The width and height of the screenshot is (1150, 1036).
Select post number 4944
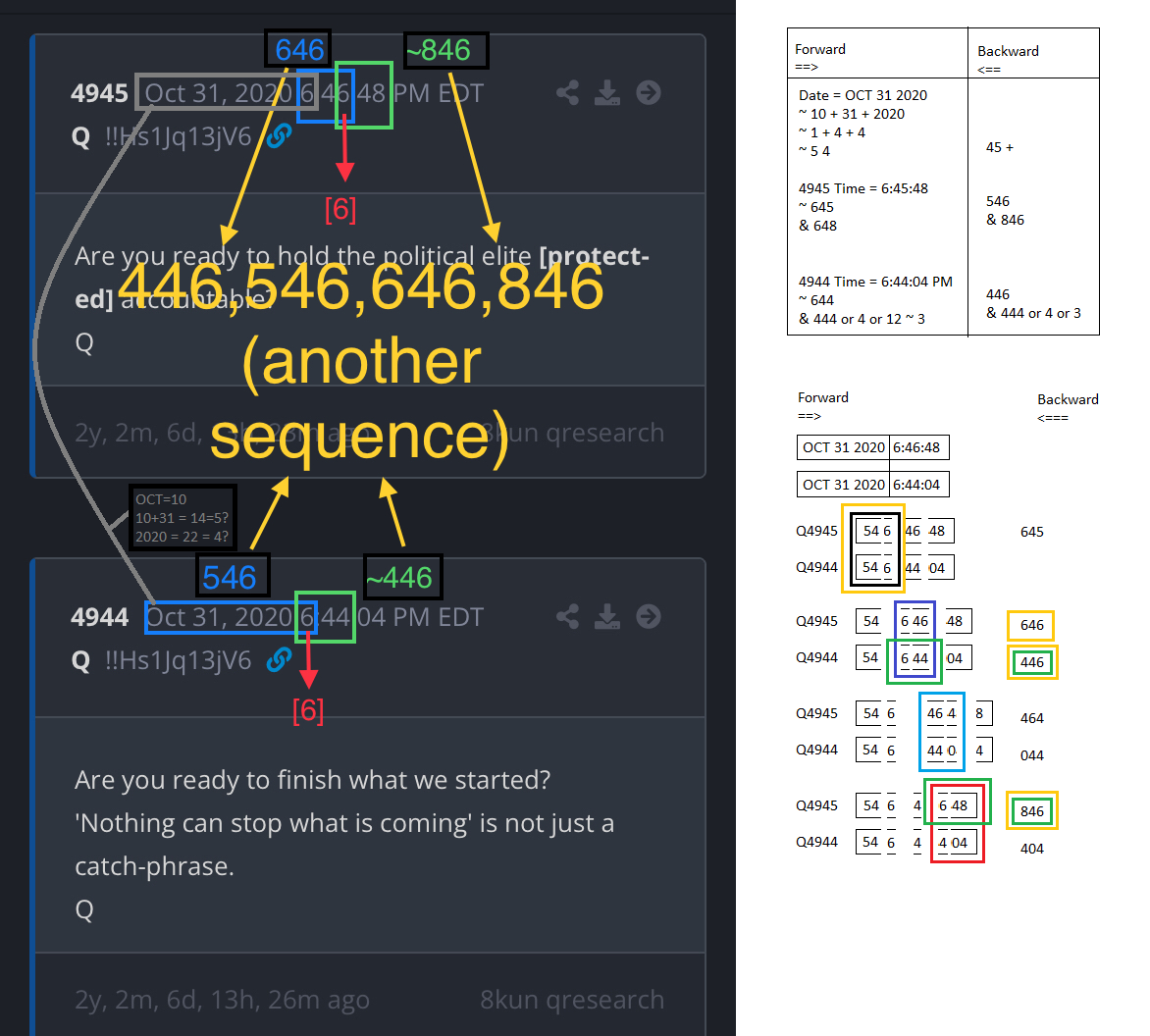click(x=99, y=617)
